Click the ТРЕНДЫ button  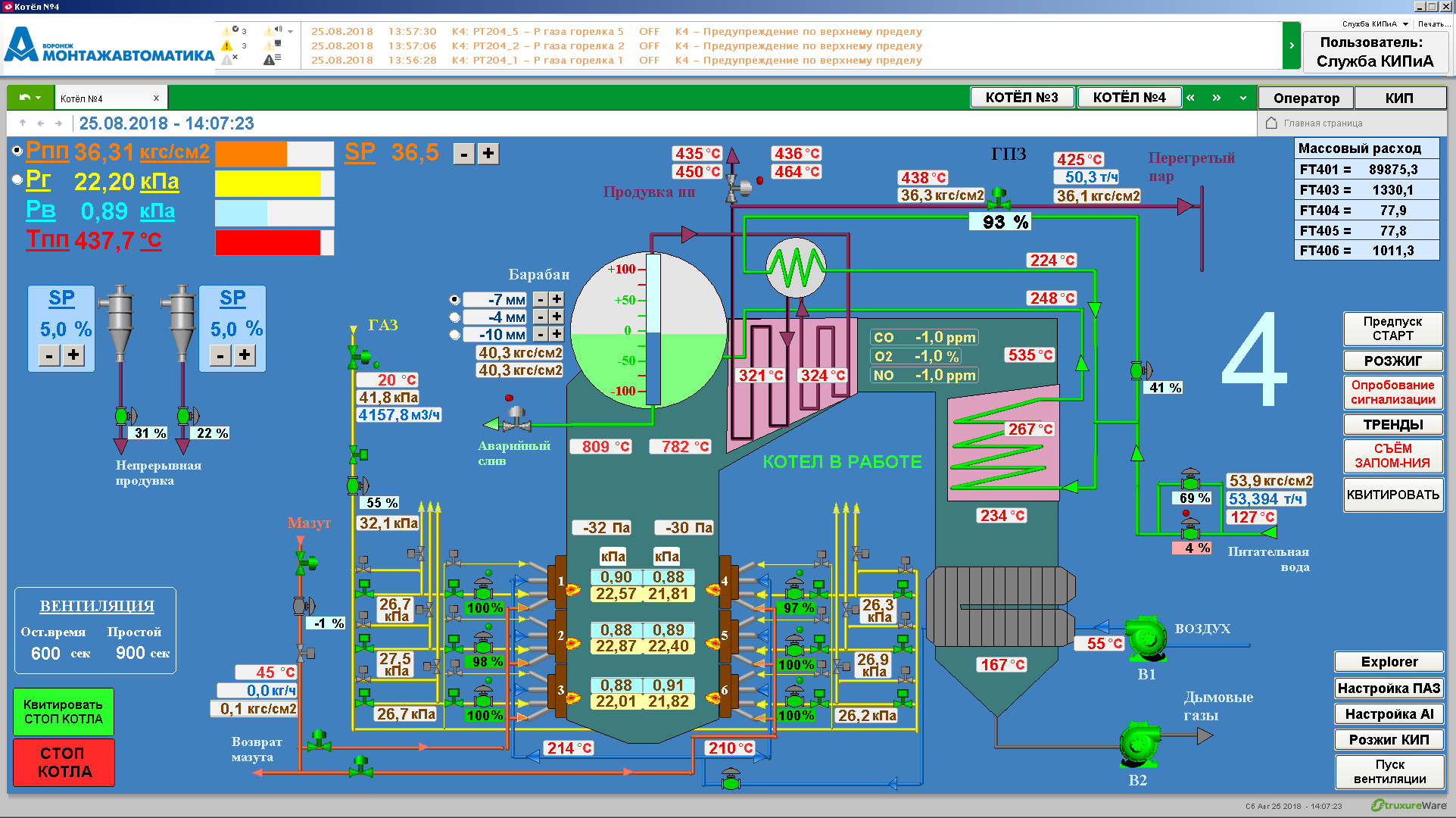coord(1392,424)
